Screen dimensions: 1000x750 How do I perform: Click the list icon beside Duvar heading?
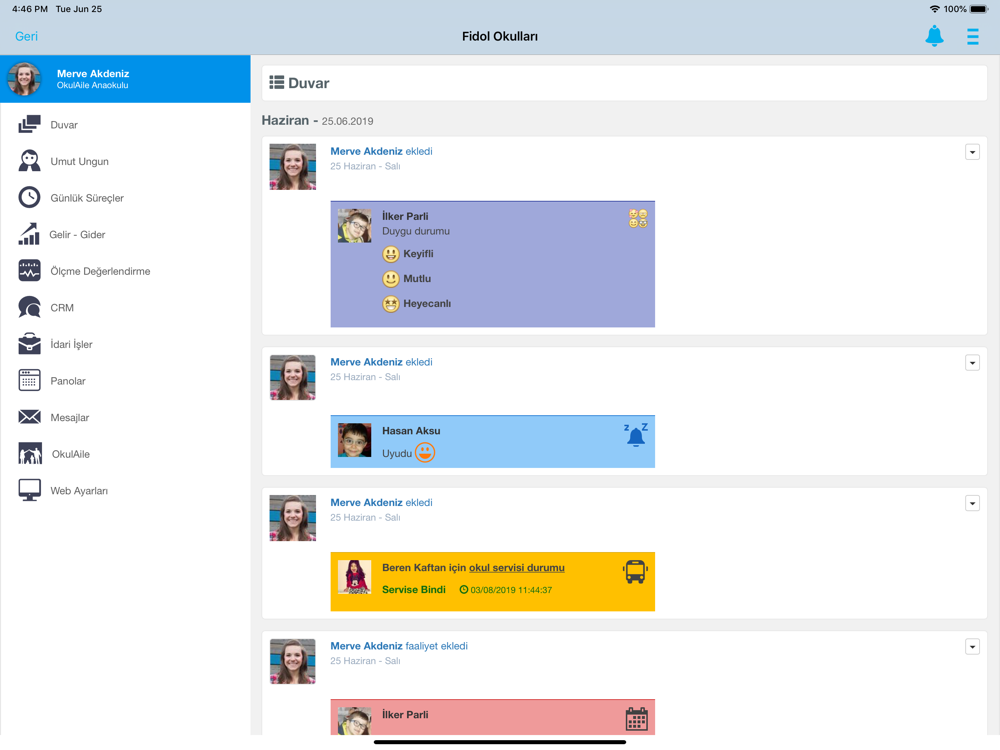[x=277, y=82]
